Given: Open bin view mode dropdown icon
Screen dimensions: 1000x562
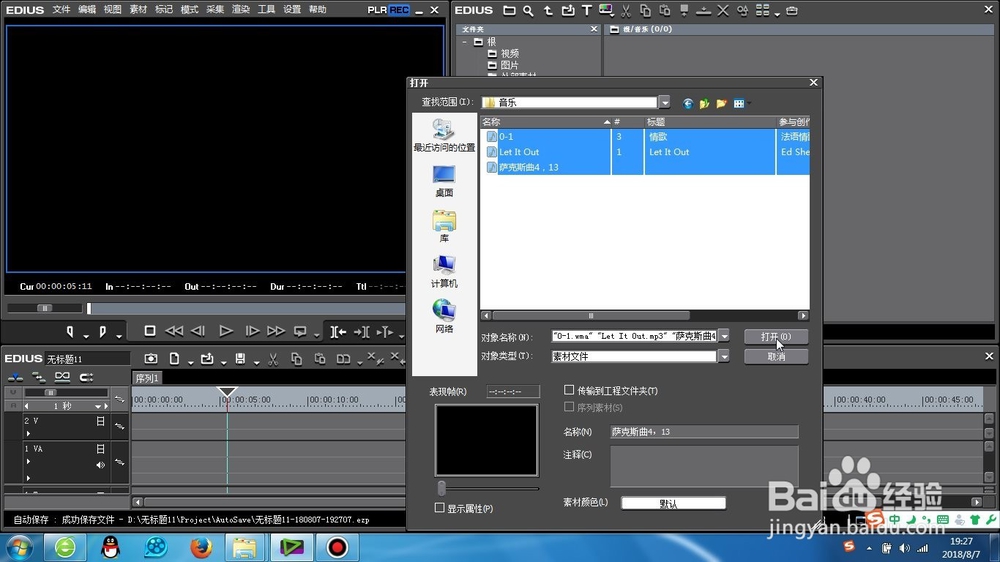Looking at the screenshot, I should pyautogui.click(x=777, y=13).
